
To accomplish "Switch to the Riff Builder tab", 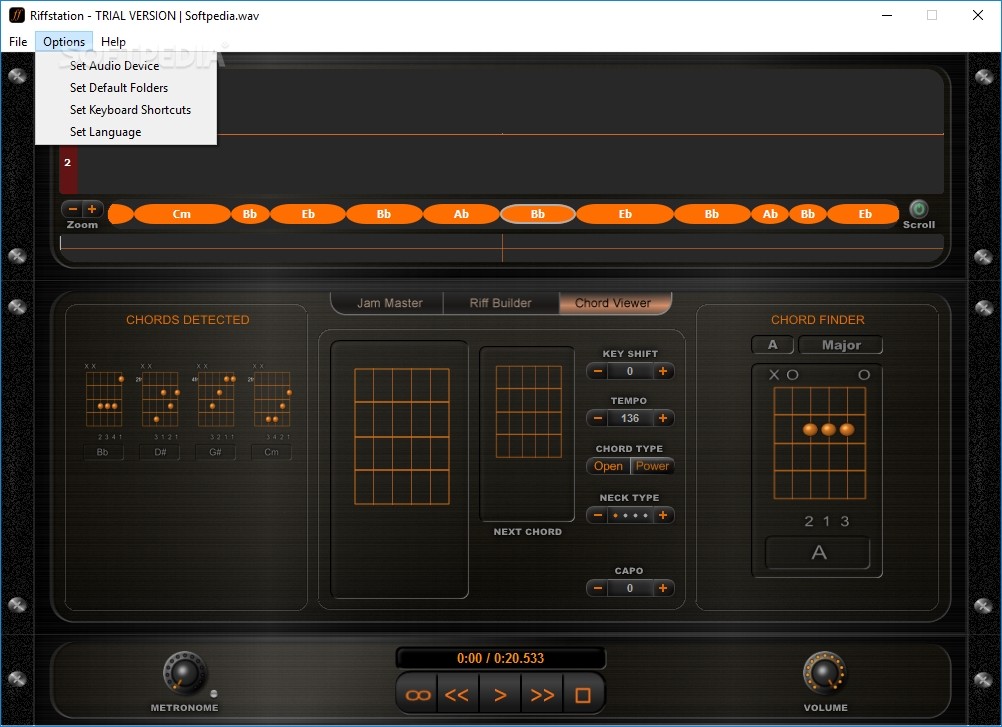I will point(500,303).
